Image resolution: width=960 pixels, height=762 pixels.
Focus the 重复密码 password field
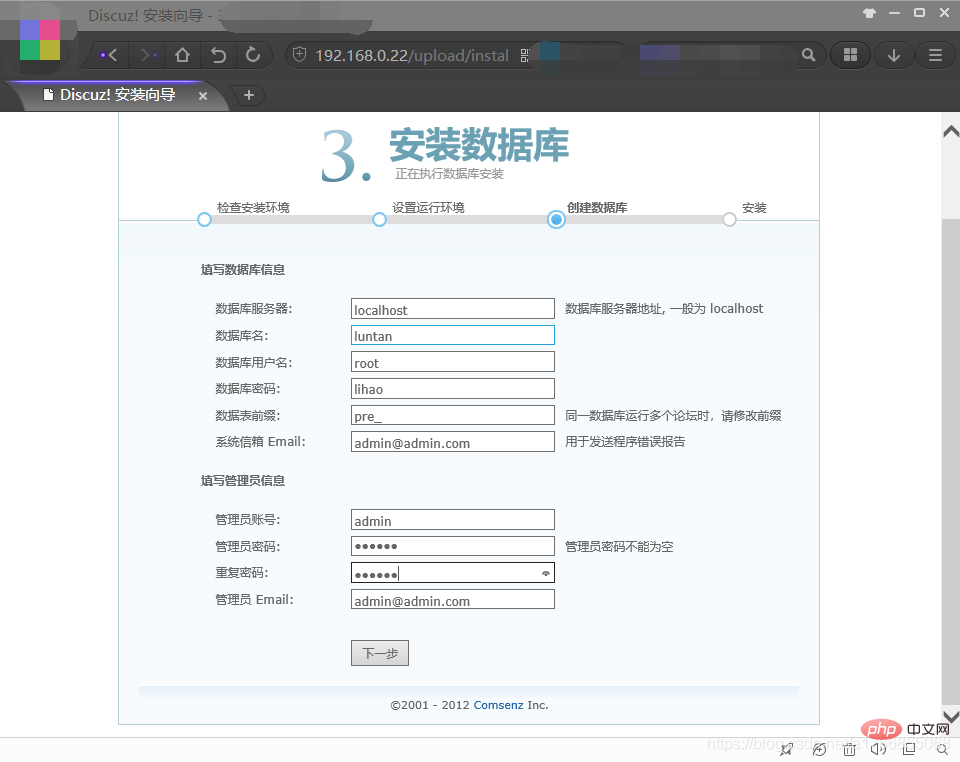453,573
